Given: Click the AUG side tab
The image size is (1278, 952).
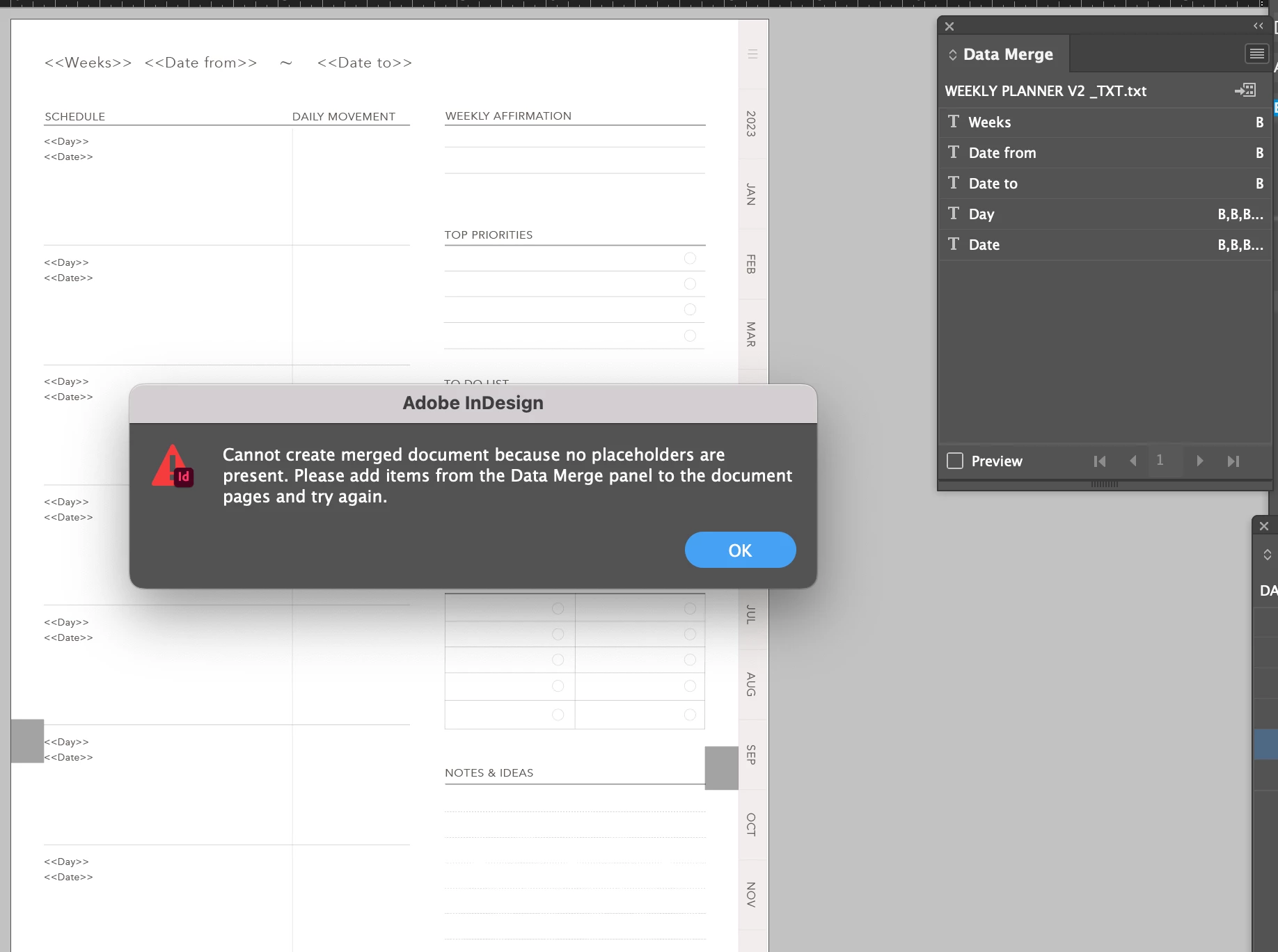Looking at the screenshot, I should coord(751,684).
